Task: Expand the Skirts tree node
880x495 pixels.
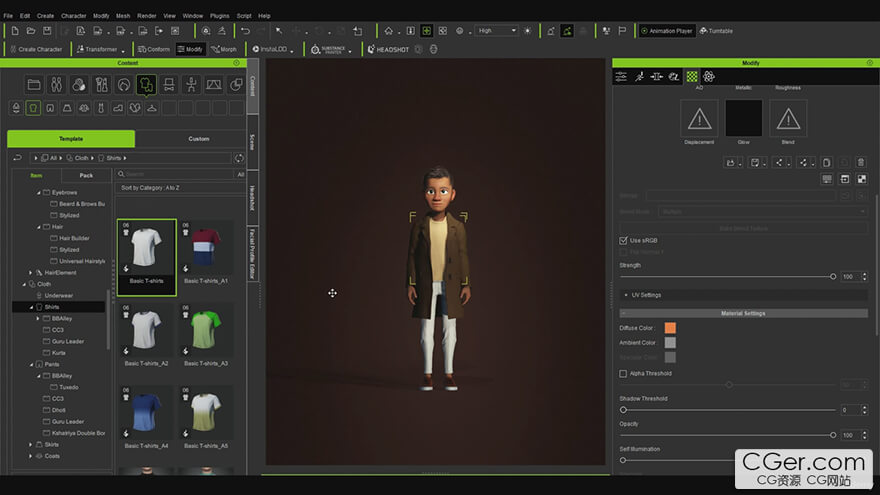Action: 31,444
